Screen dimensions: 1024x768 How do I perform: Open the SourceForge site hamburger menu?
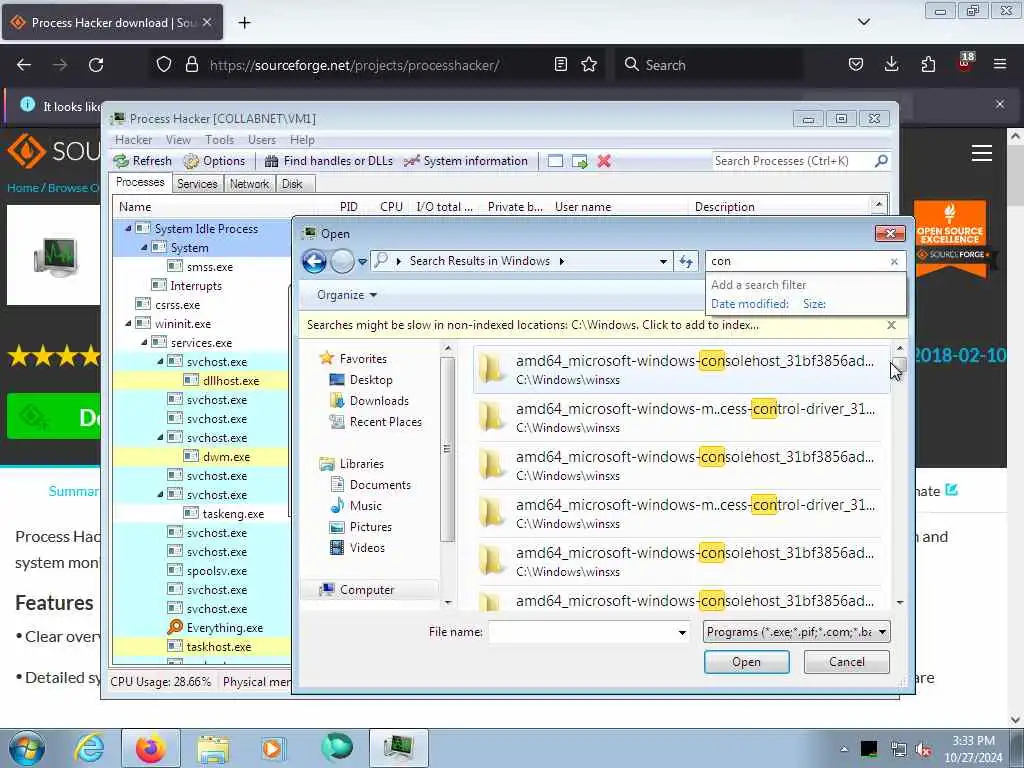click(982, 153)
